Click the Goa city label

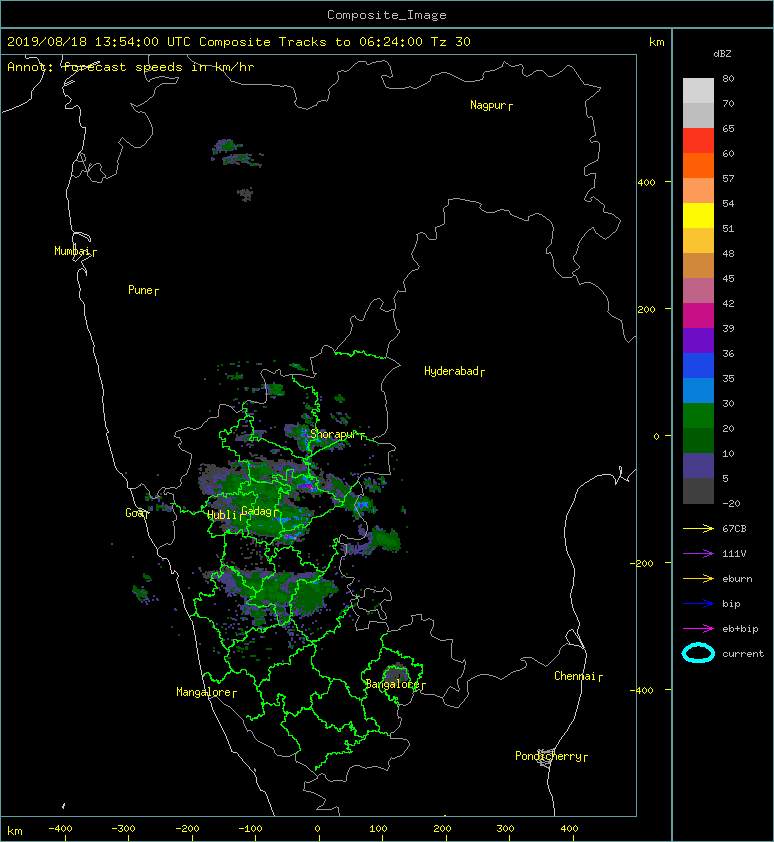pos(134,513)
